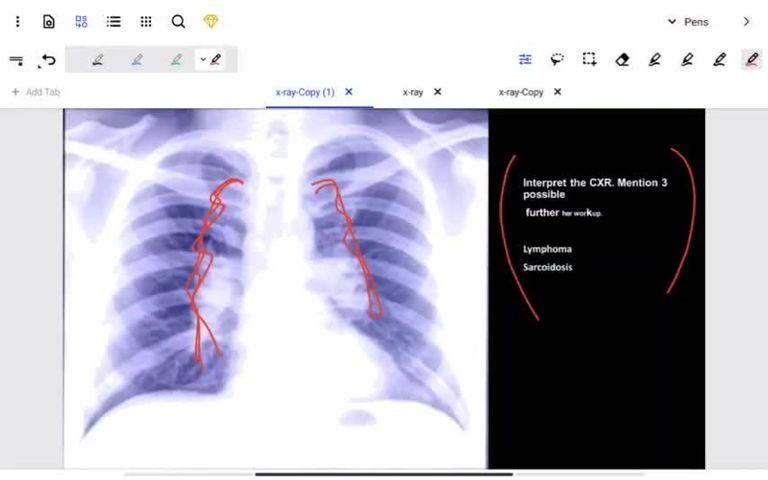Switch to the x-ray-Copy (1) tab
768x480 pixels.
(305, 92)
